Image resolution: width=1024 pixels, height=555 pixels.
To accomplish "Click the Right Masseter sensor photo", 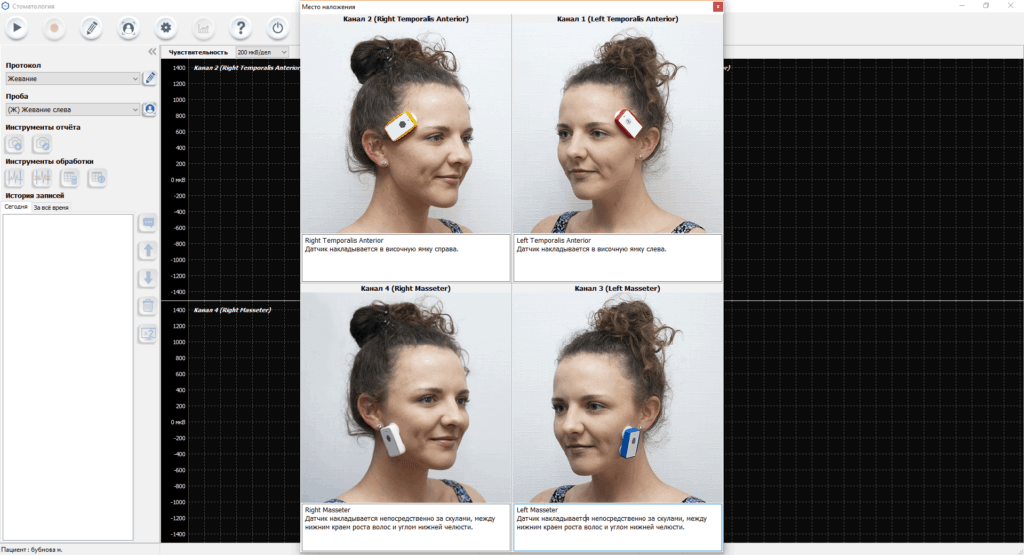I will [x=406, y=398].
